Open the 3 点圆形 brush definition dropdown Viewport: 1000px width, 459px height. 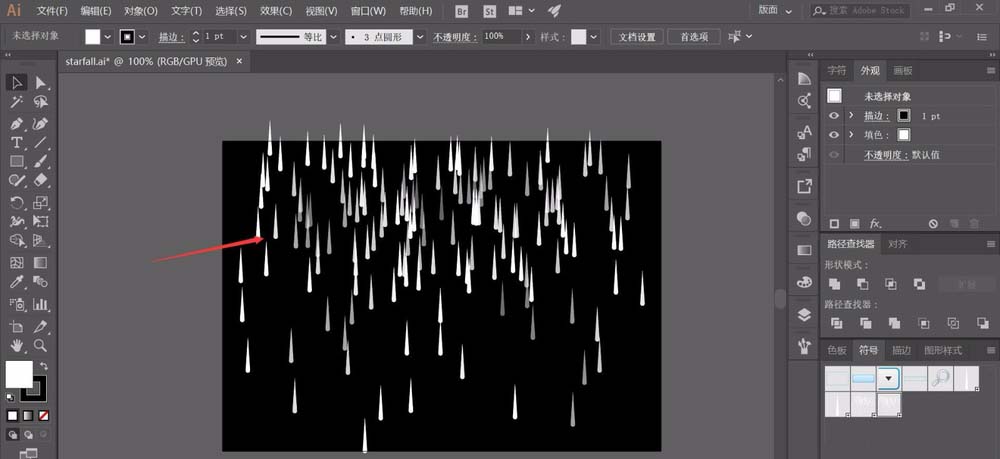(420, 37)
